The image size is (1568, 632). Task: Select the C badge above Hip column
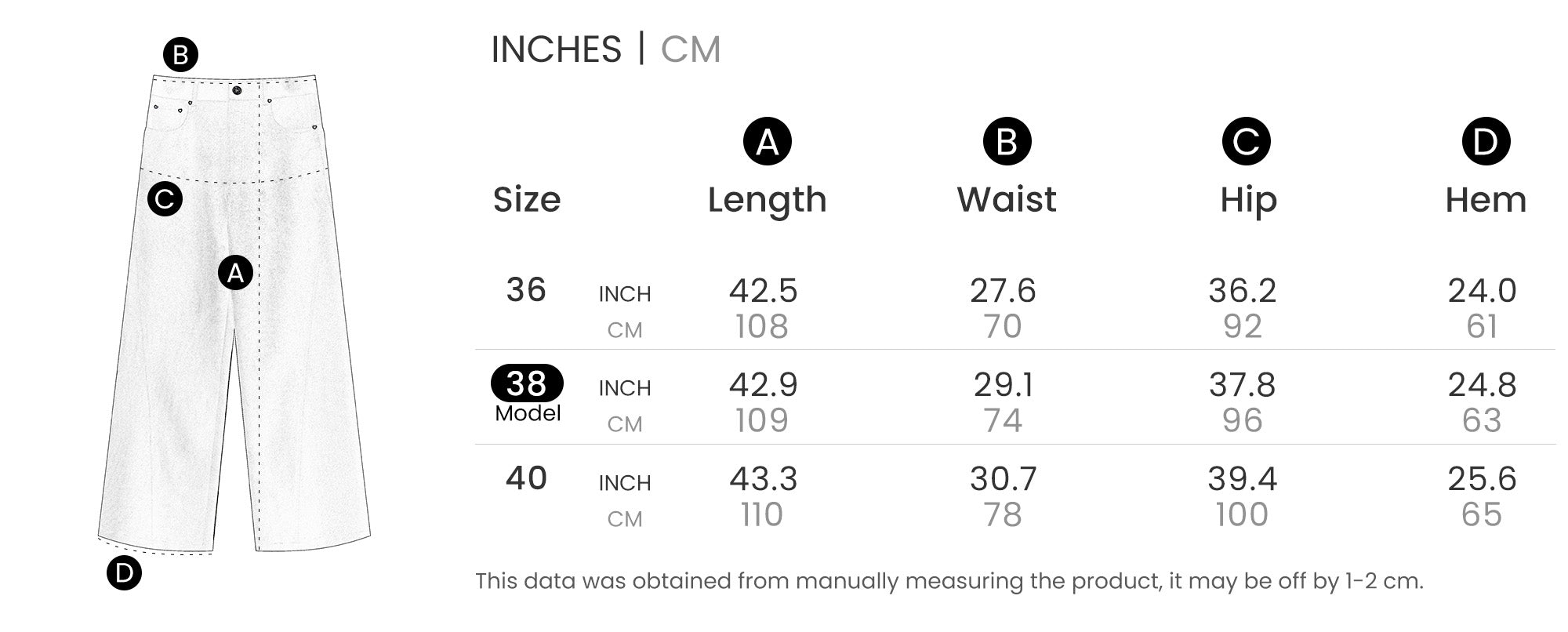click(x=1246, y=142)
